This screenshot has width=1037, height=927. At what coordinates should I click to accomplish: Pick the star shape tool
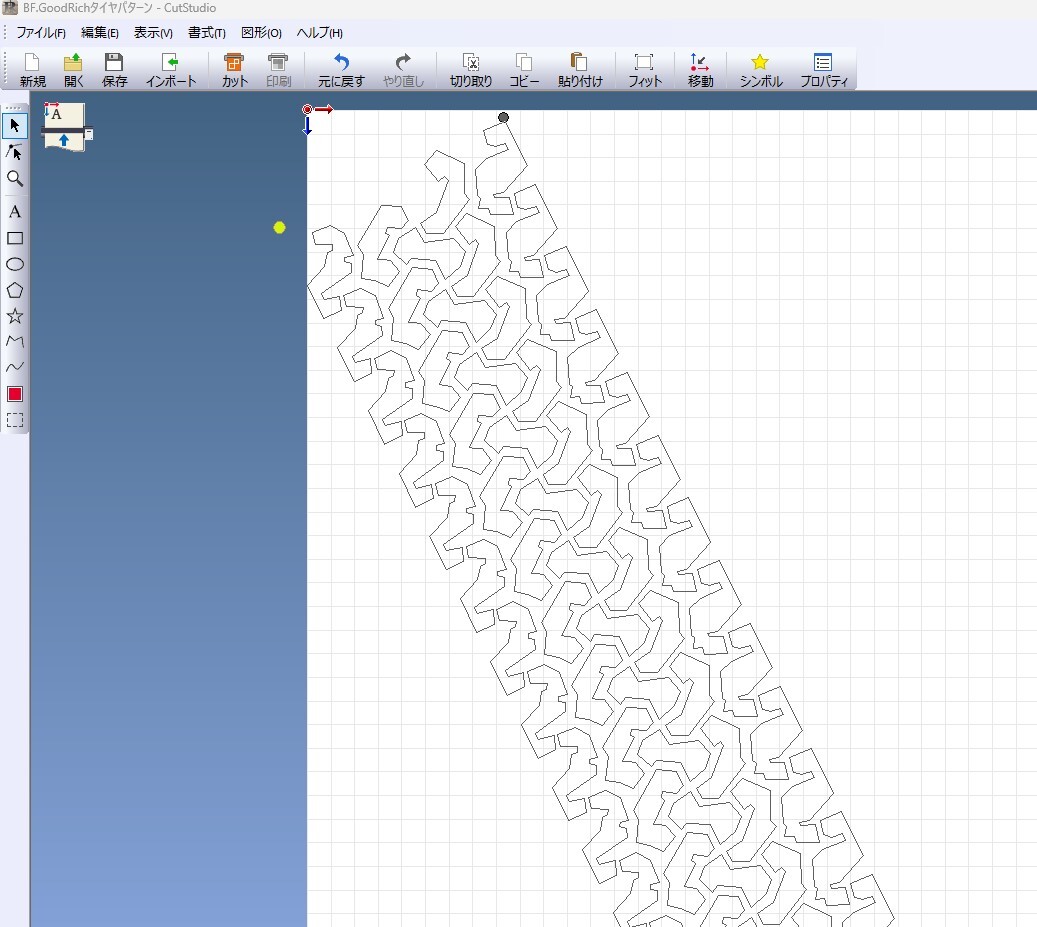(15, 316)
